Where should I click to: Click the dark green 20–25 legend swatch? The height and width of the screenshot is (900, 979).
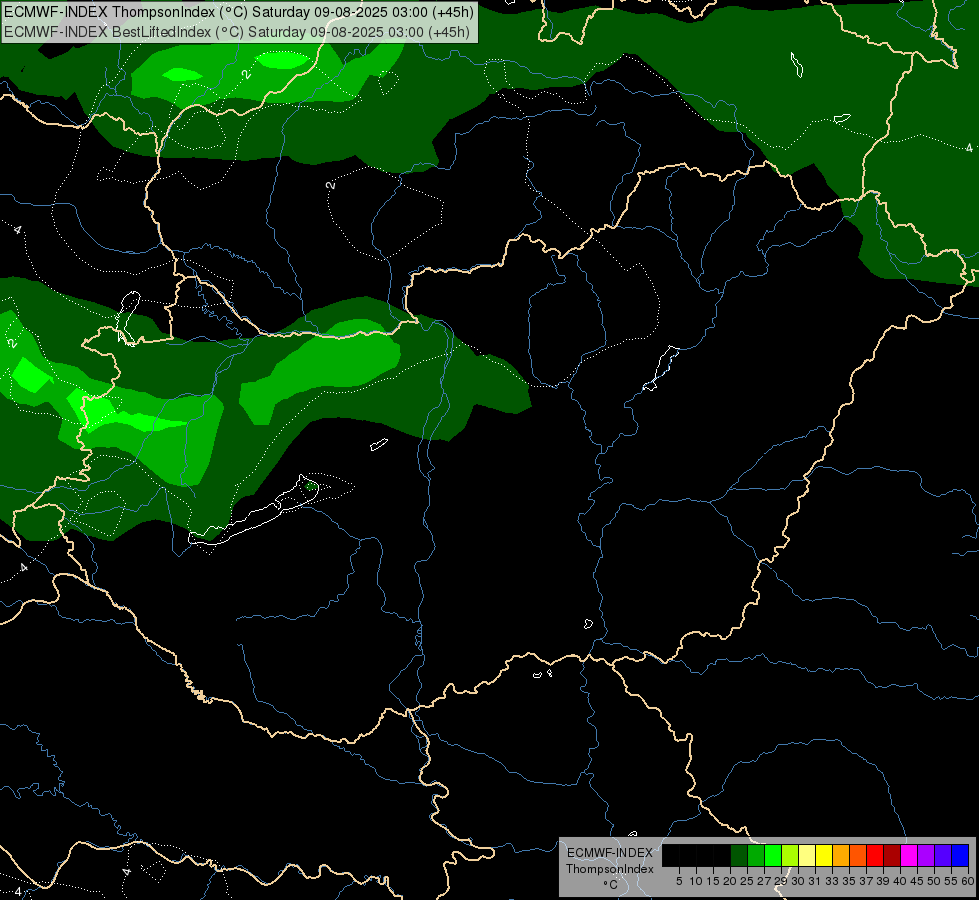click(739, 855)
